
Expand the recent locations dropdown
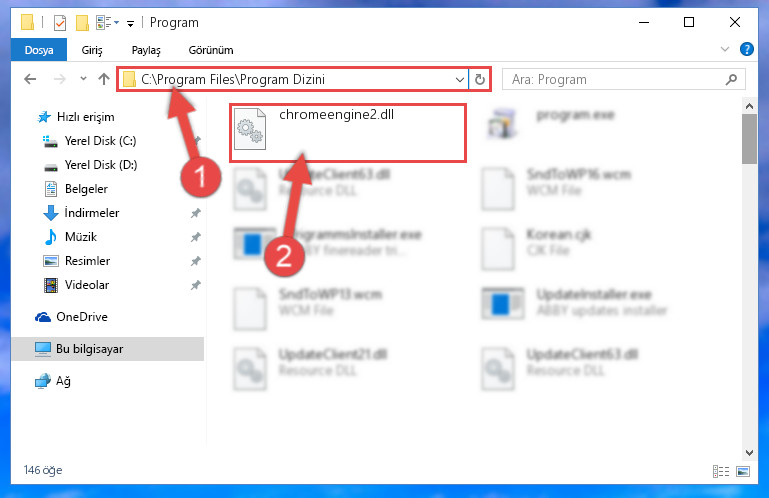pos(83,79)
